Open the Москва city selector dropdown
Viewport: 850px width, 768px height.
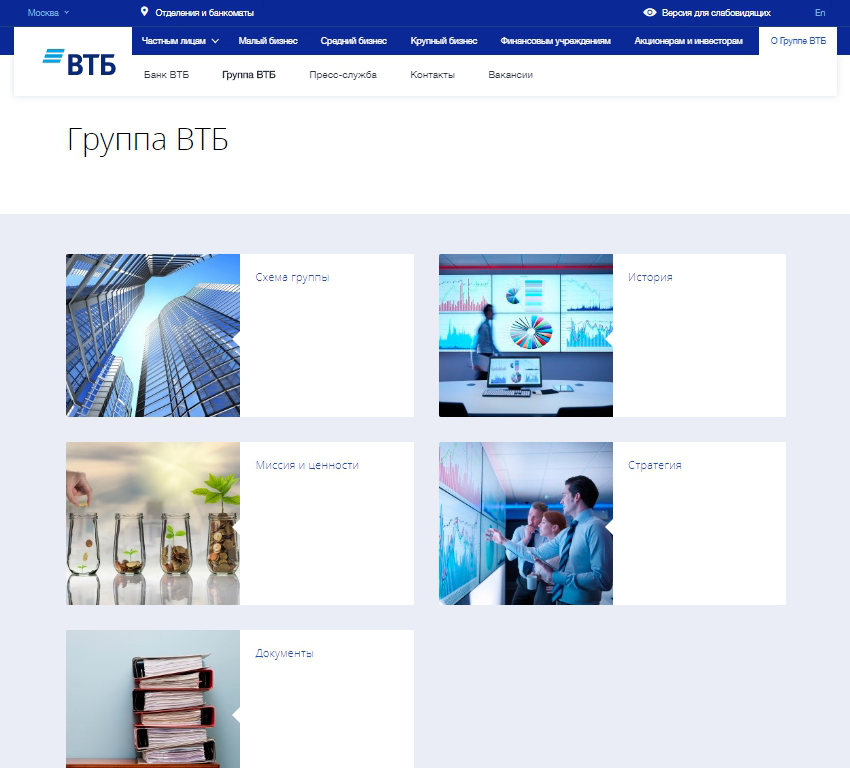point(48,13)
